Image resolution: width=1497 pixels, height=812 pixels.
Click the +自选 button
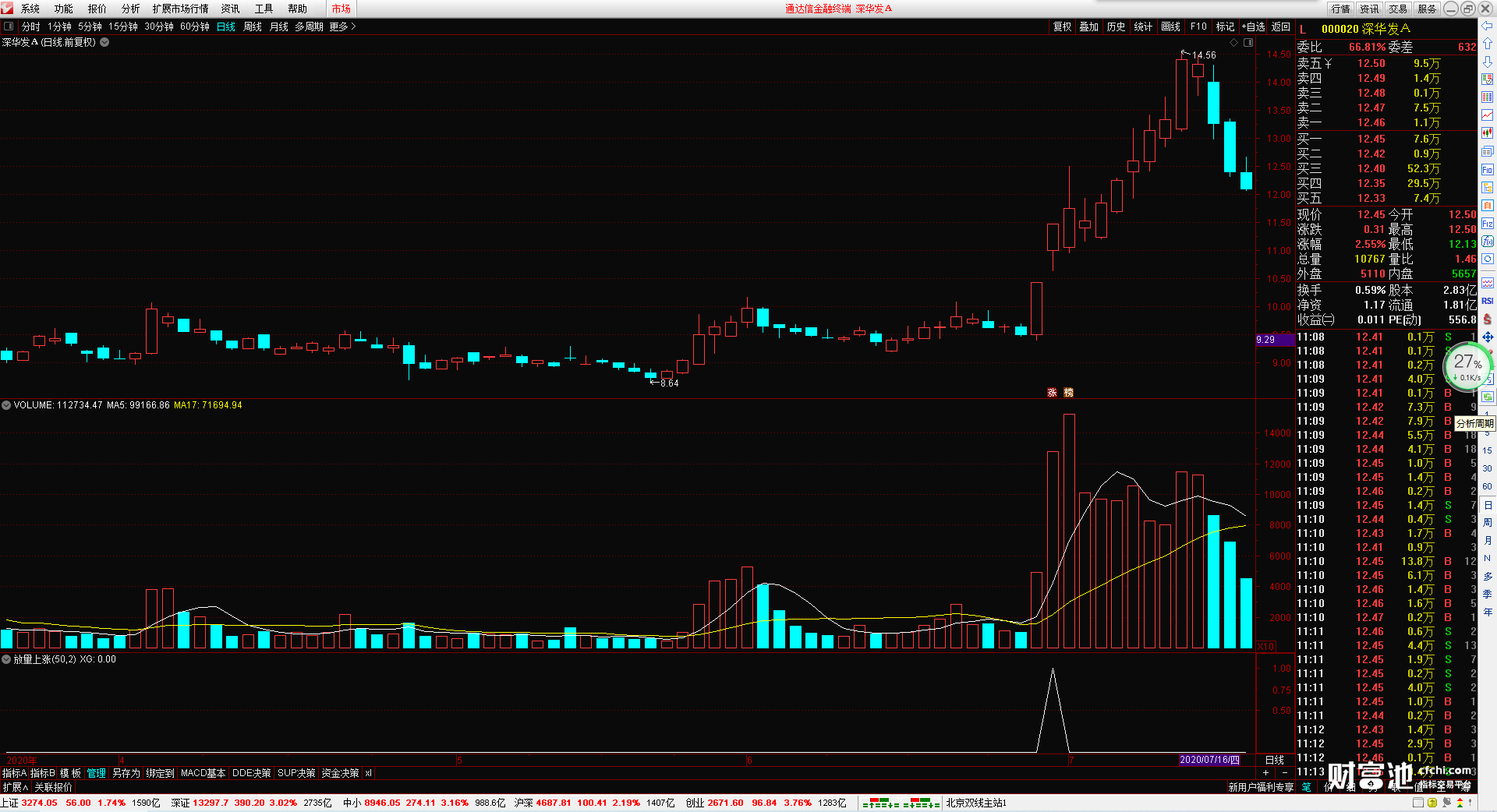1253,26
